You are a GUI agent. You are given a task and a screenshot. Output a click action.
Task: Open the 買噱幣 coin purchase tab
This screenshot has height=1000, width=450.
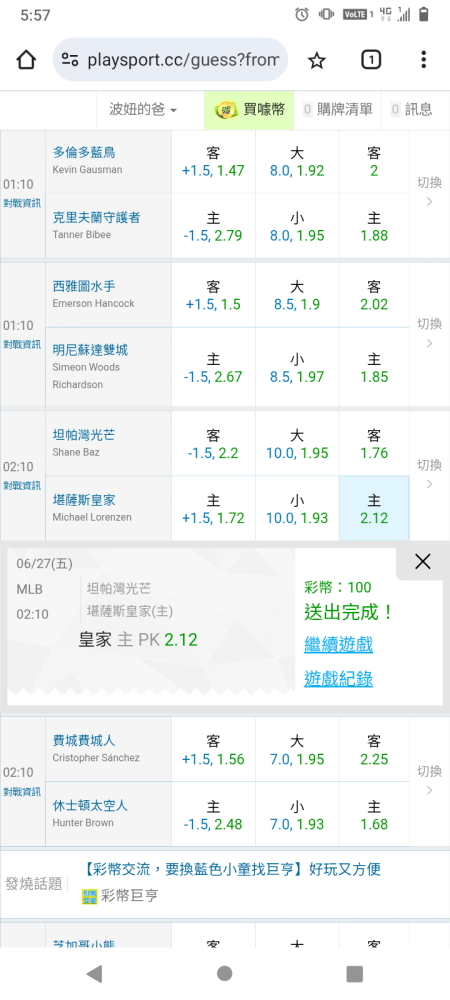[x=249, y=110]
